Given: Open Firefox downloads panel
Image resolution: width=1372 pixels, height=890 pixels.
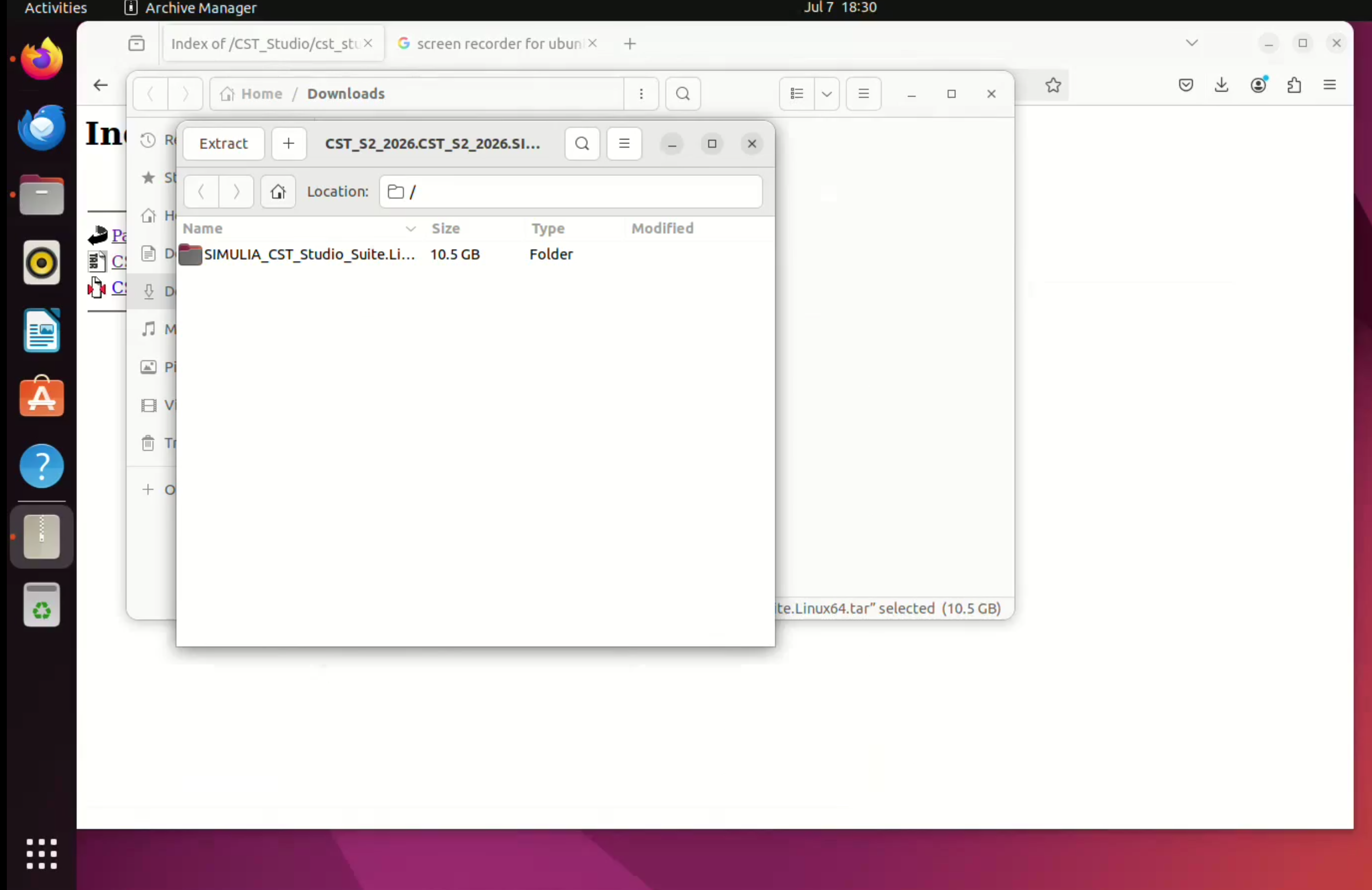Looking at the screenshot, I should coord(1222,85).
